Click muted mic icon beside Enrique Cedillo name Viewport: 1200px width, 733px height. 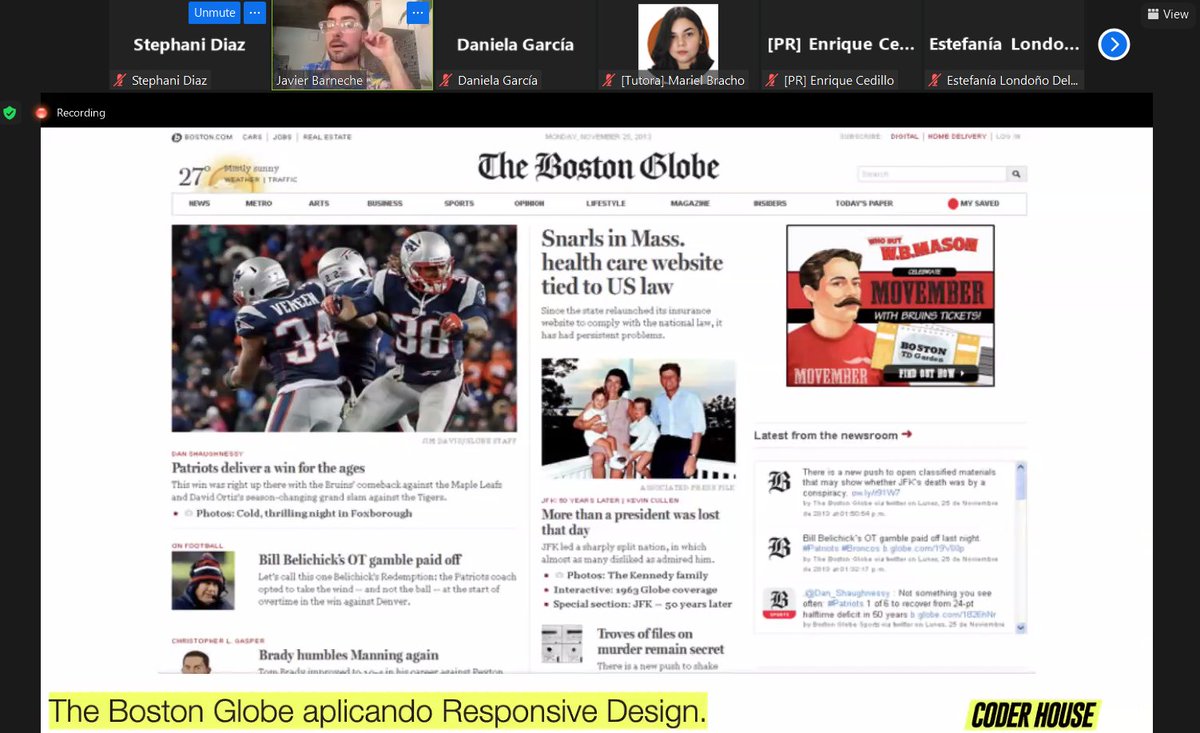point(773,81)
